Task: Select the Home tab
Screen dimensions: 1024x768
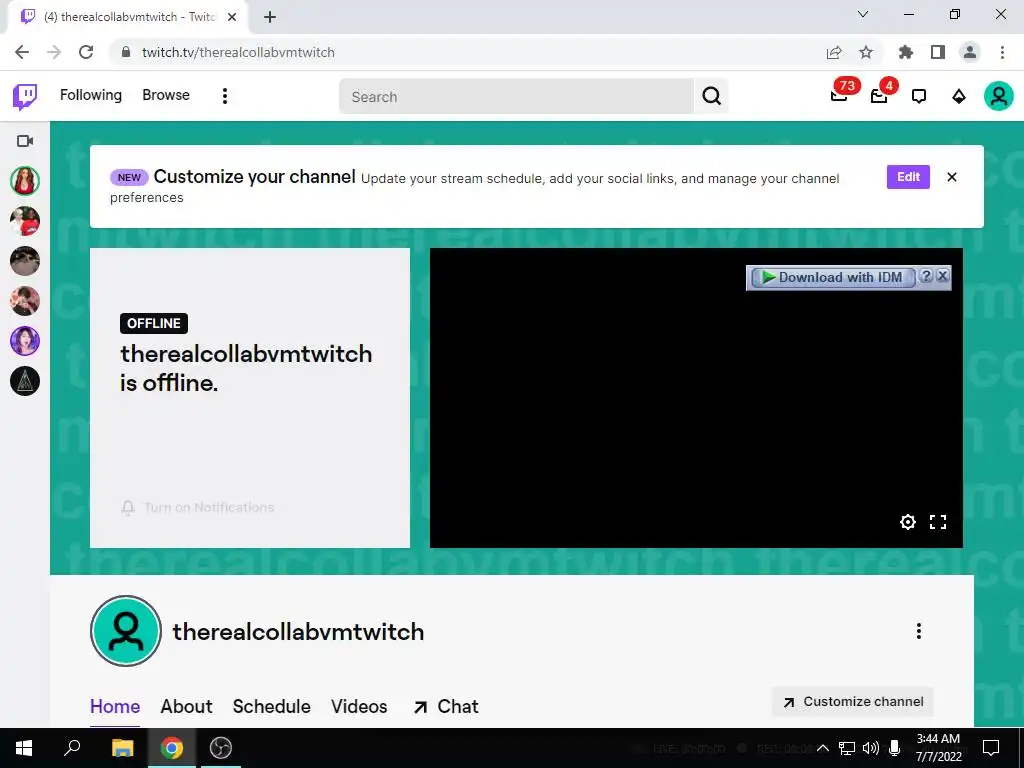Action: 115,707
